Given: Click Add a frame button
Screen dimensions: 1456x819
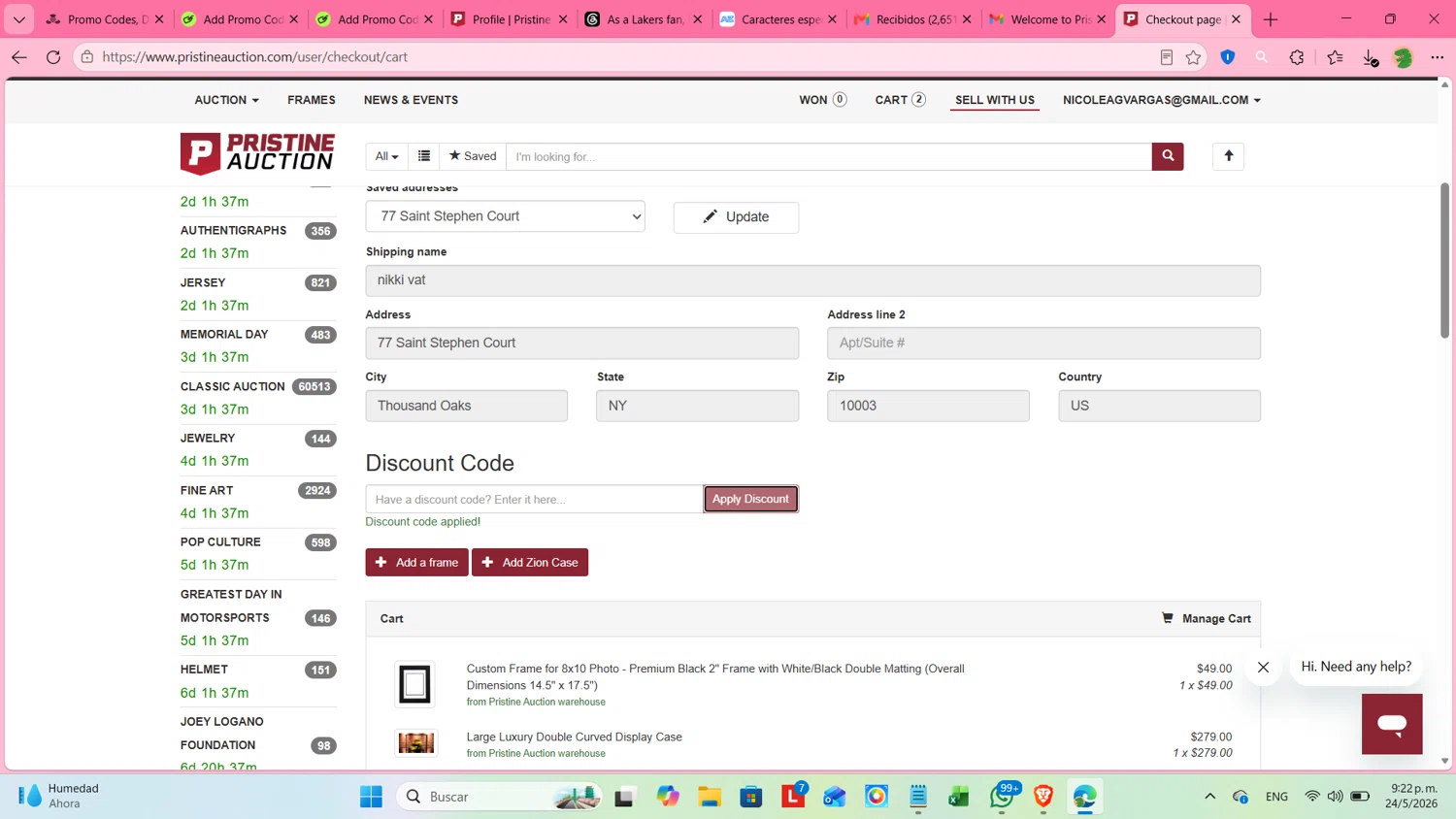Looking at the screenshot, I should [416, 562].
